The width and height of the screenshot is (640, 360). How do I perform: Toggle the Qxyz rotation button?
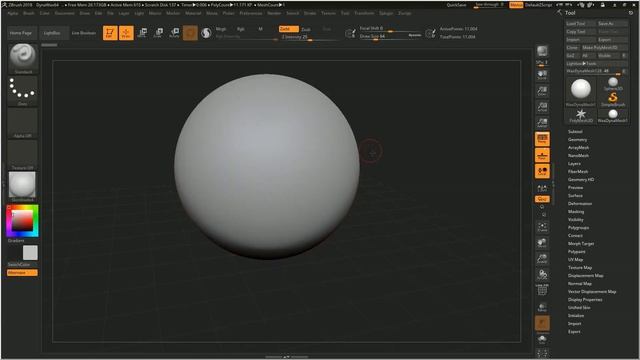(x=542, y=199)
